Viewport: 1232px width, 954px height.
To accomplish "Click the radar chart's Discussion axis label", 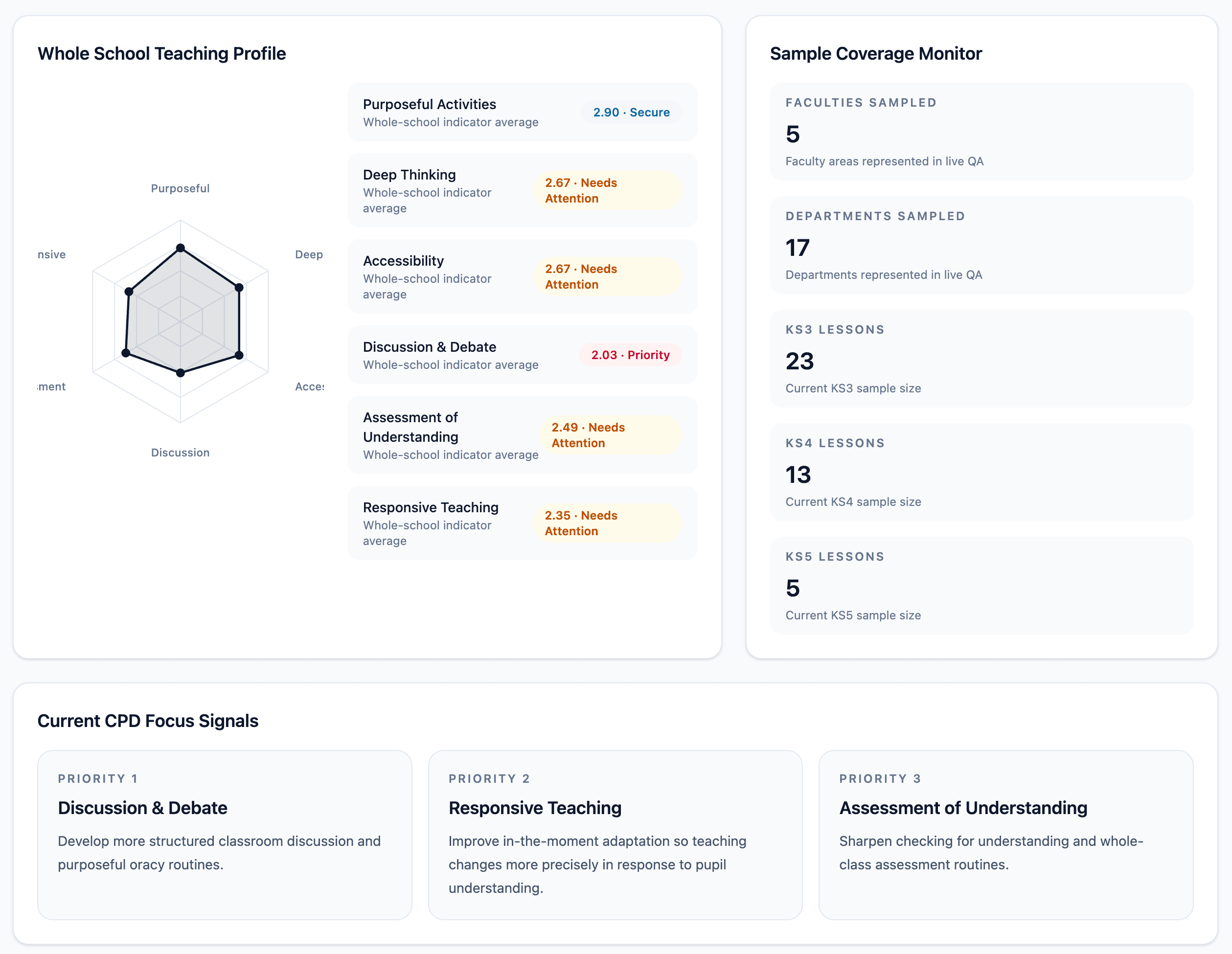I will (180, 453).
